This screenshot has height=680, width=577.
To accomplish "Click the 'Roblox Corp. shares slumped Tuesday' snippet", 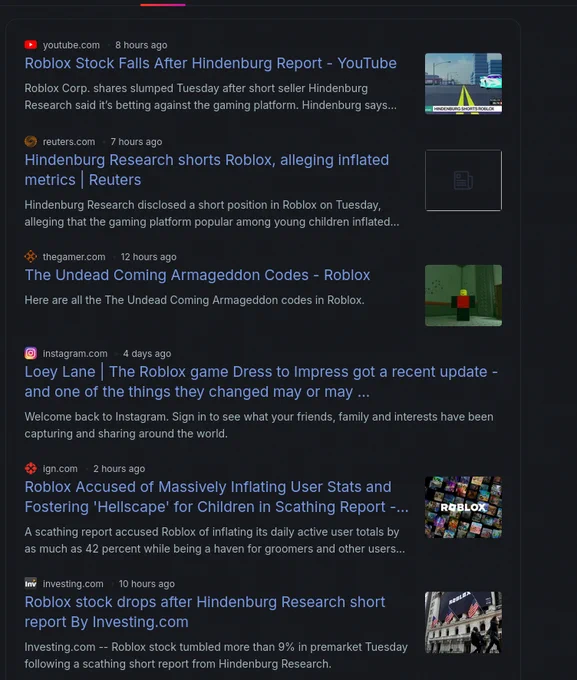I will pyautogui.click(x=210, y=97).
